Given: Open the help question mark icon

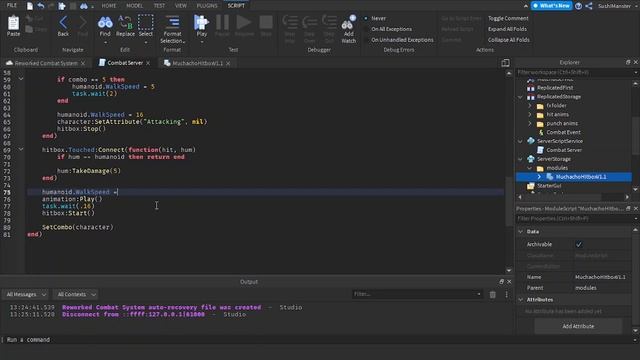Looking at the screenshot, I should [578, 6].
